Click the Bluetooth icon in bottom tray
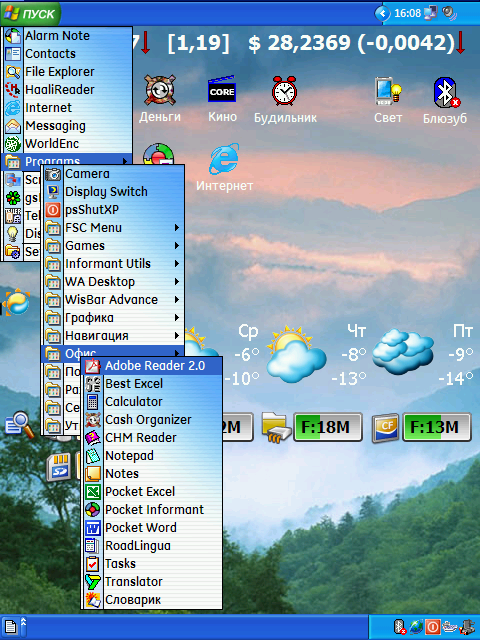 (x=399, y=627)
